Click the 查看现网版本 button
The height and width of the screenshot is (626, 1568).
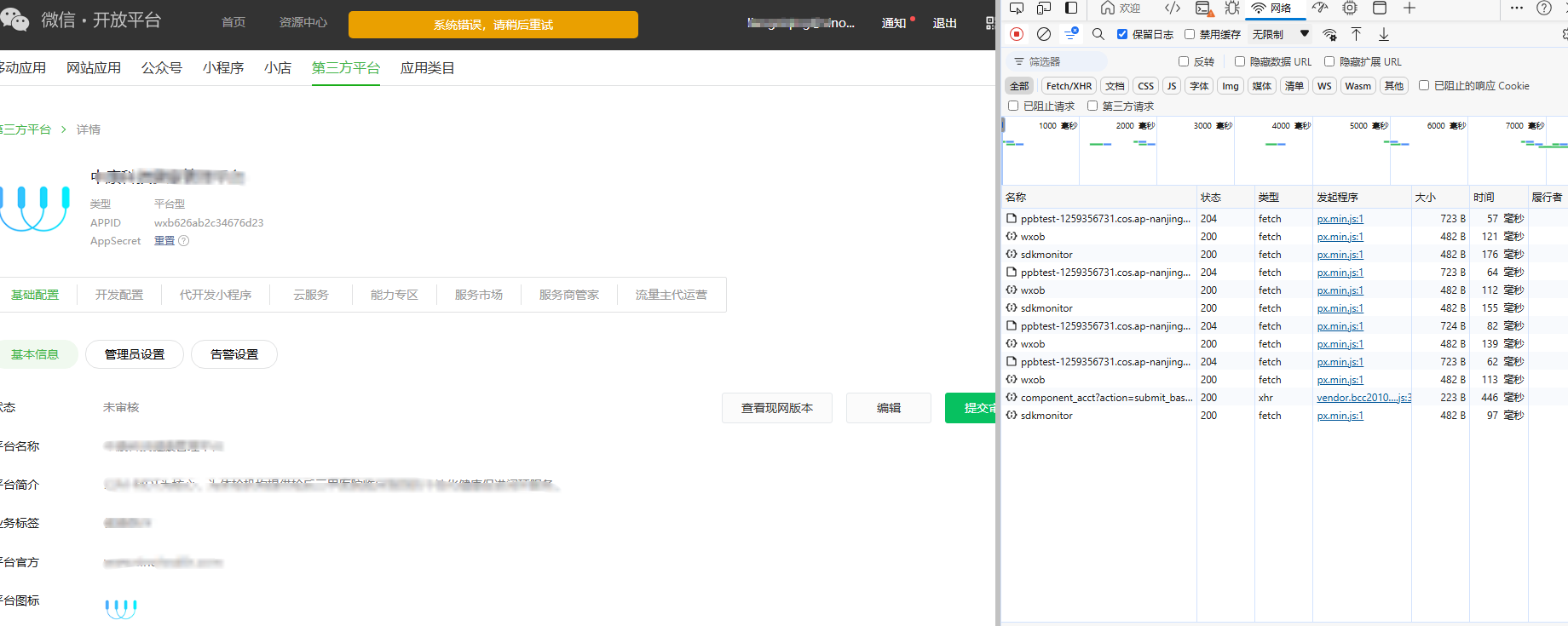(777, 408)
